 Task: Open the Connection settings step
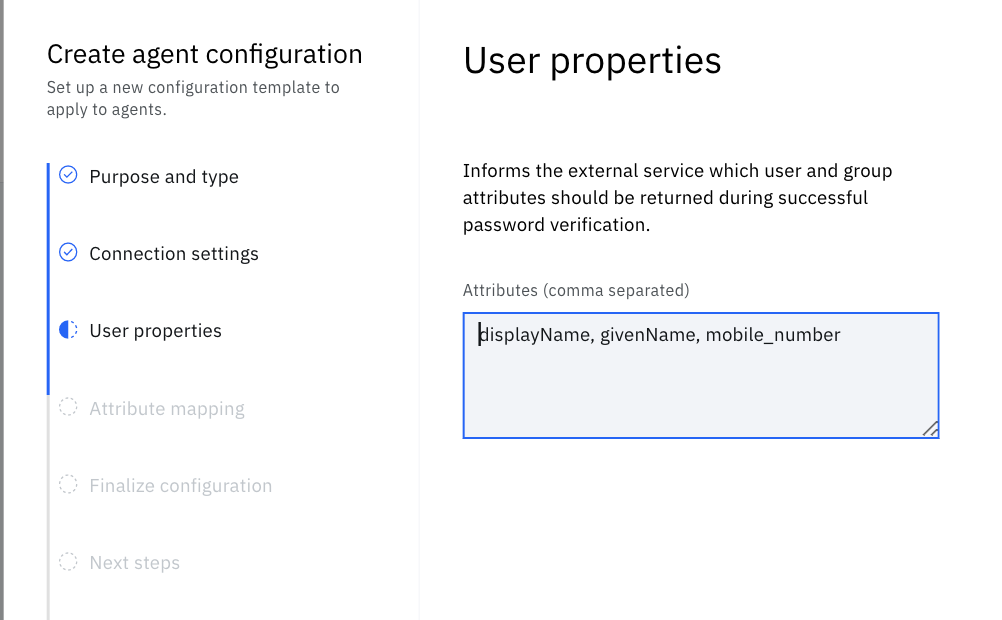(x=174, y=254)
